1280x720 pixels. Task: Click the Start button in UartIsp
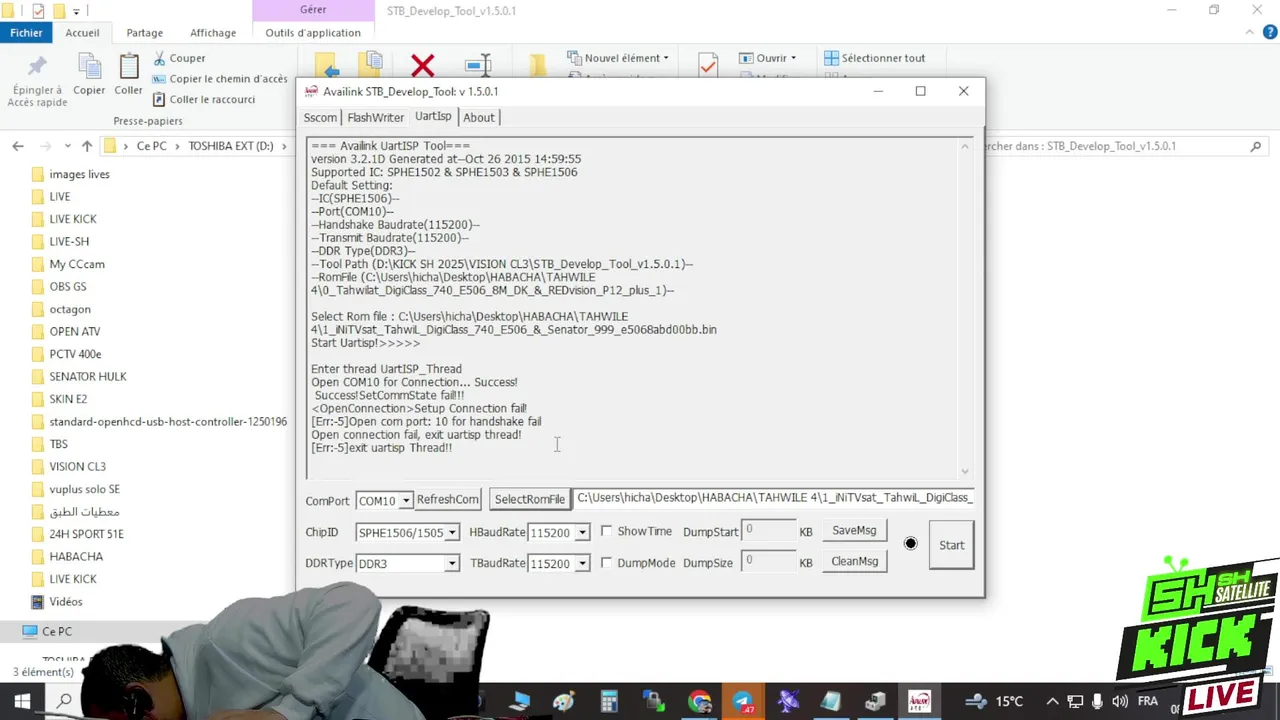951,545
